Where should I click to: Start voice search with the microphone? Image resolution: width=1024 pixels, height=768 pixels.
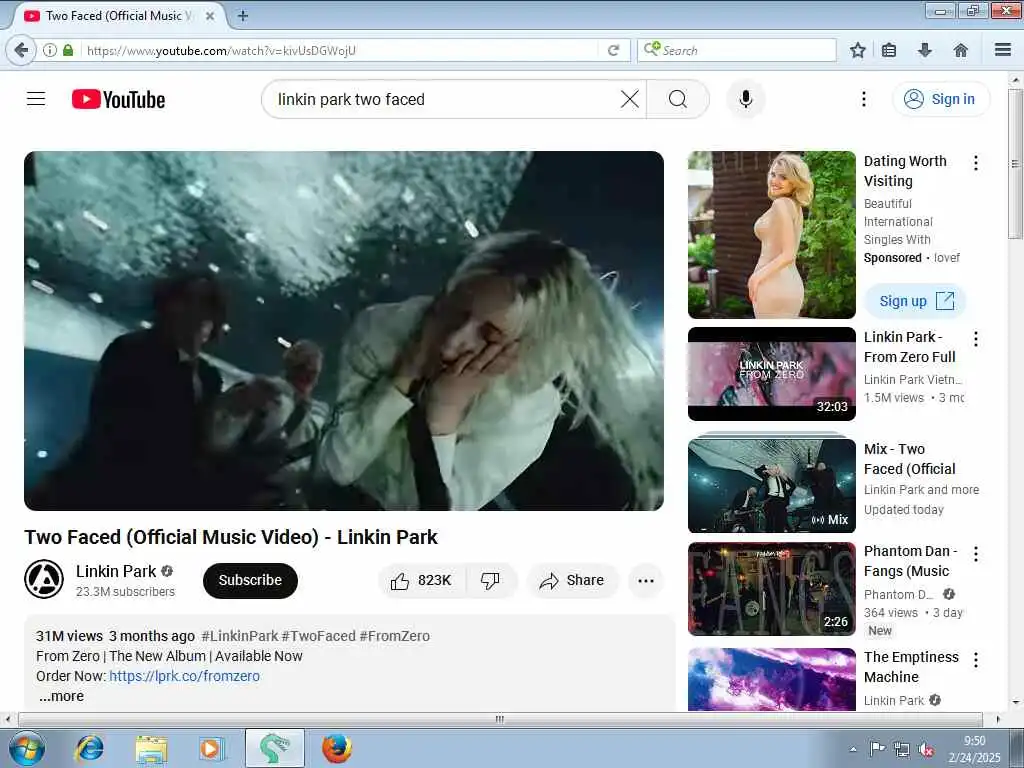tap(746, 99)
